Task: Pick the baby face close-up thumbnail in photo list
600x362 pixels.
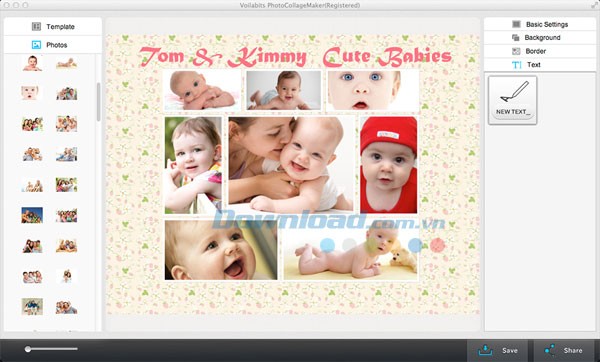Action: 30,93
